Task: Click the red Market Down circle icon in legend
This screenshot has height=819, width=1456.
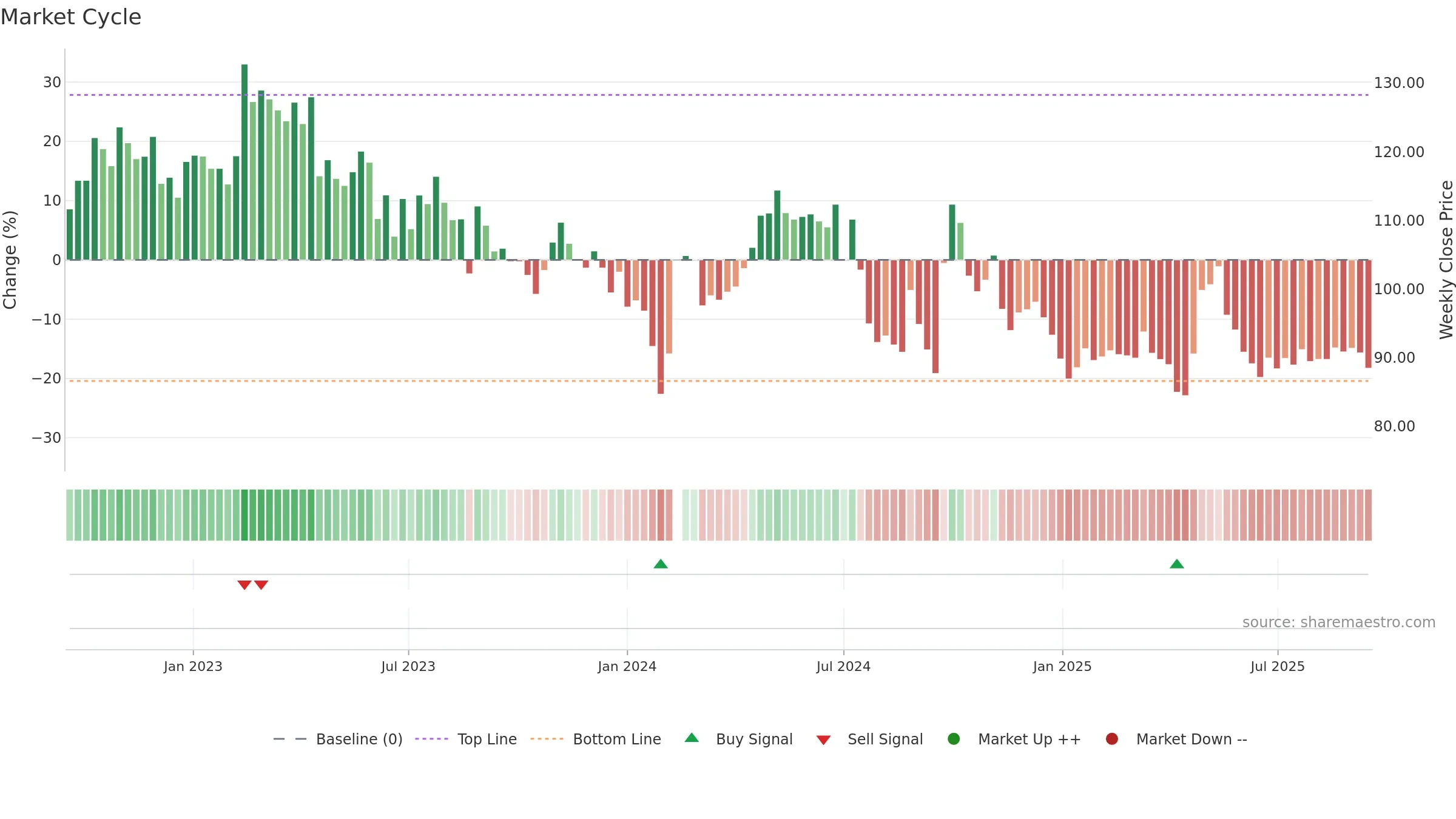Action: [x=1112, y=739]
